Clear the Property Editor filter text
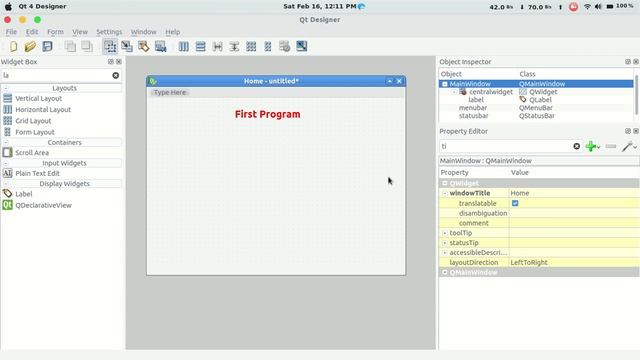 coord(576,146)
